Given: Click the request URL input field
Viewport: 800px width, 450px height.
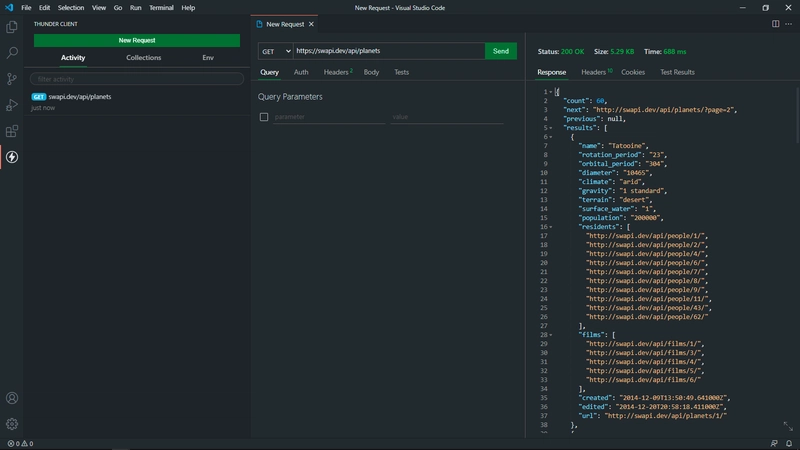Looking at the screenshot, I should coord(389,51).
